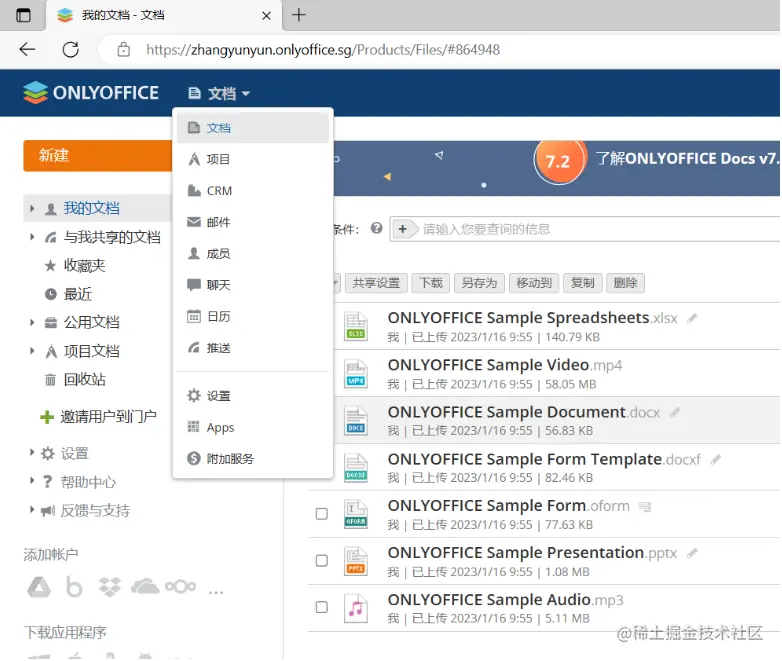Open 我的文档 in sidebar
This screenshot has height=661, width=782.
91,209
